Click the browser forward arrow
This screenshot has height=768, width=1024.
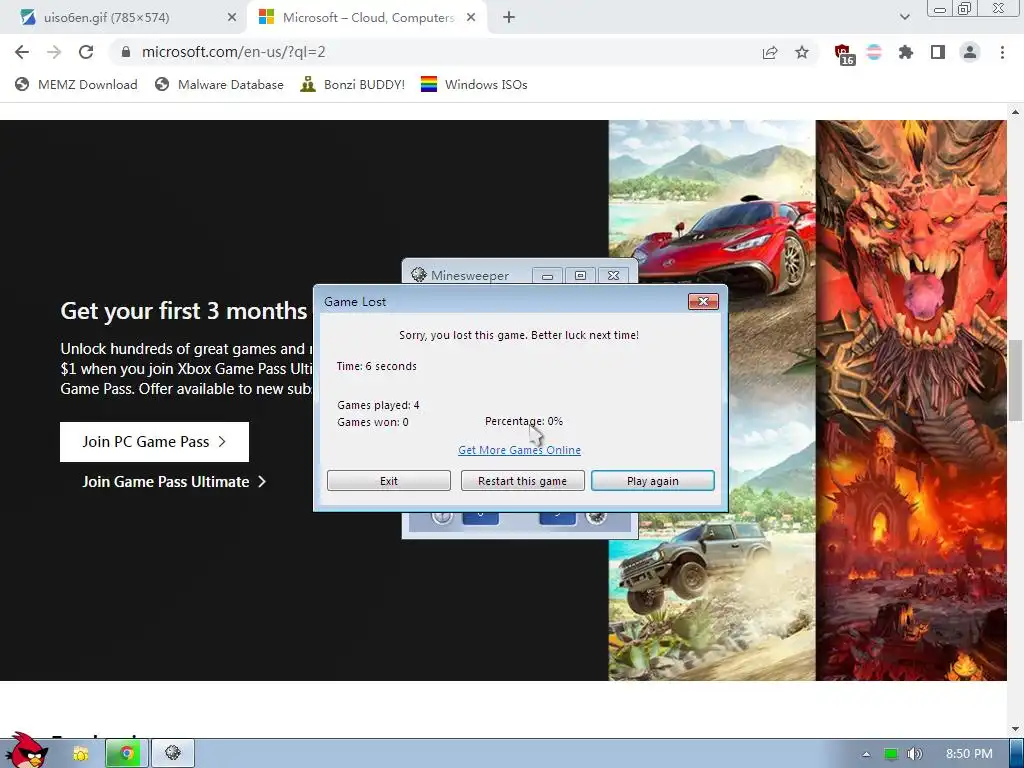(x=54, y=52)
